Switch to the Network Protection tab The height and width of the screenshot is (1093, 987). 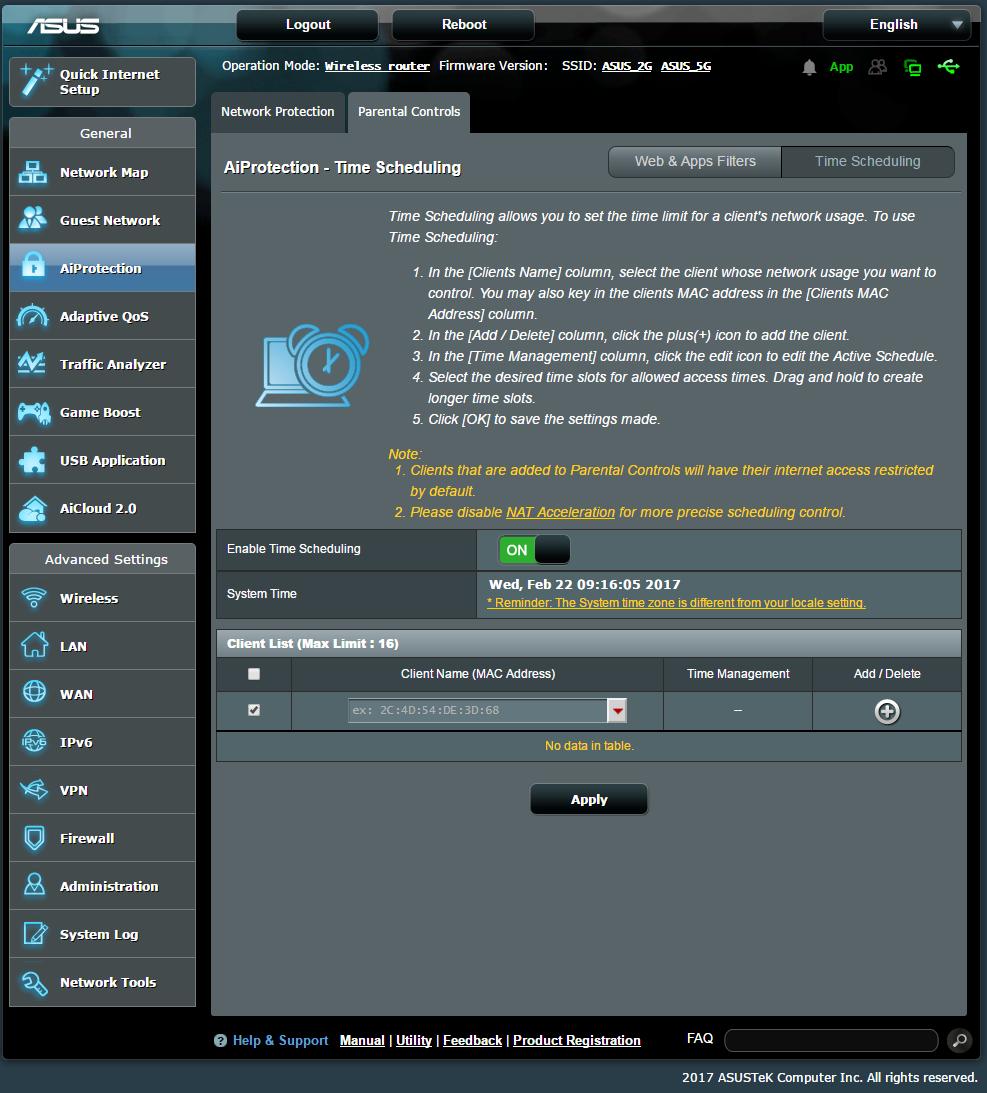tap(277, 112)
